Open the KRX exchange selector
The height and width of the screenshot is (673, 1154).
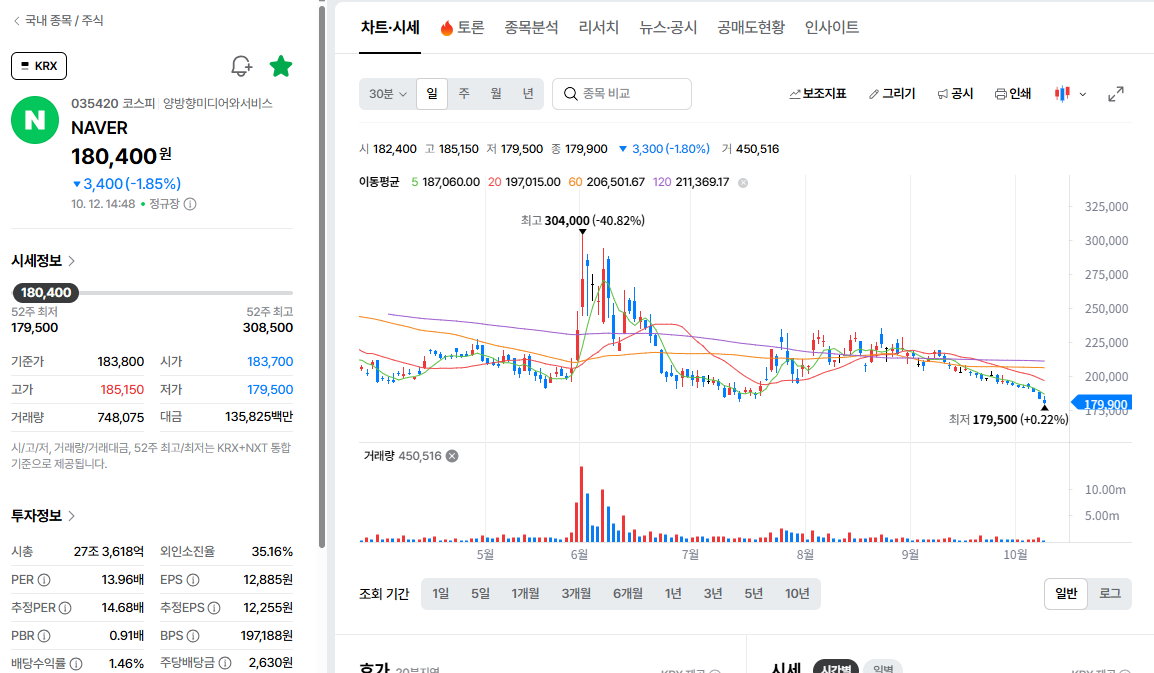click(39, 66)
